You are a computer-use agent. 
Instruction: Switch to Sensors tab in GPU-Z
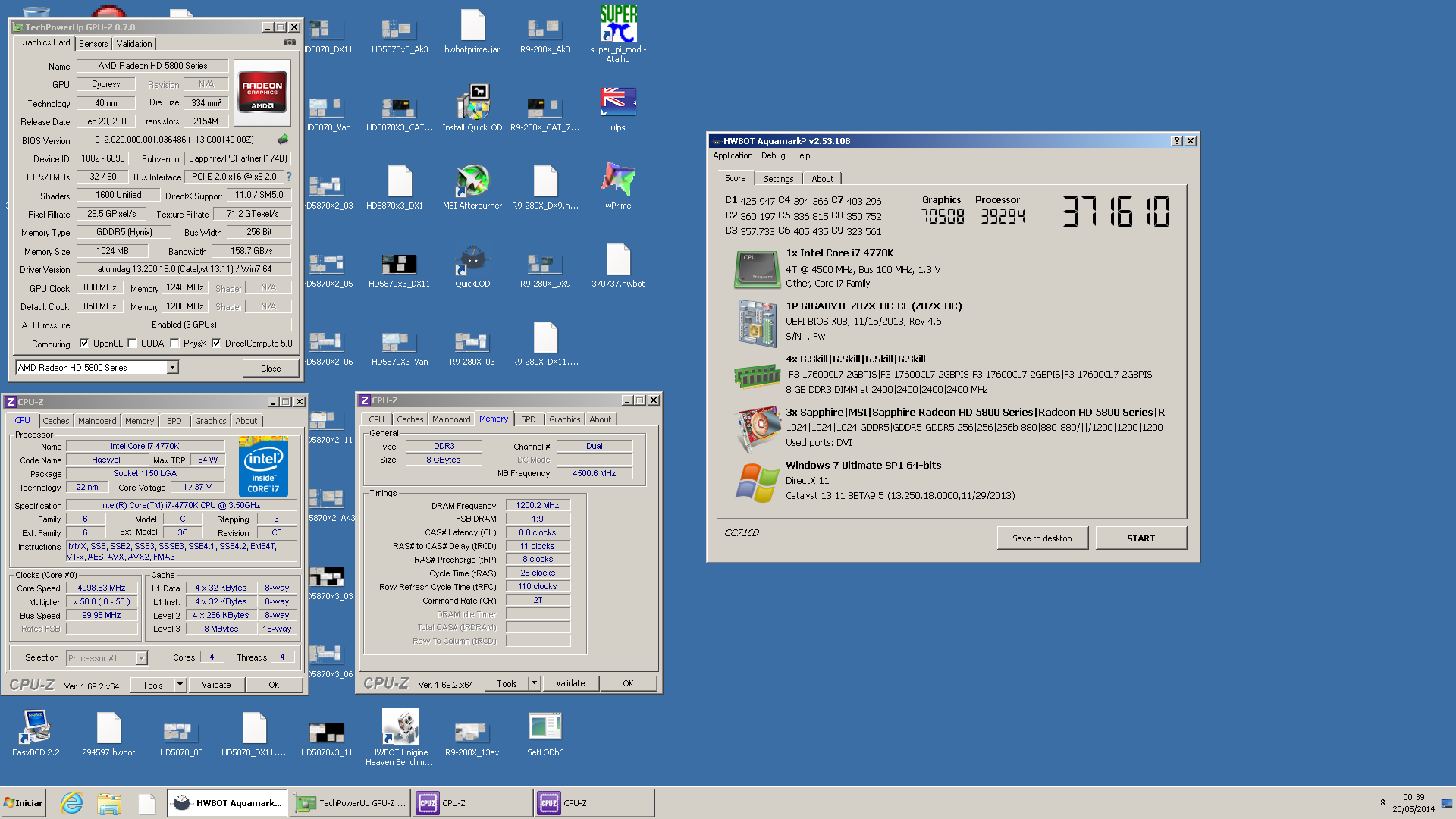(x=93, y=44)
